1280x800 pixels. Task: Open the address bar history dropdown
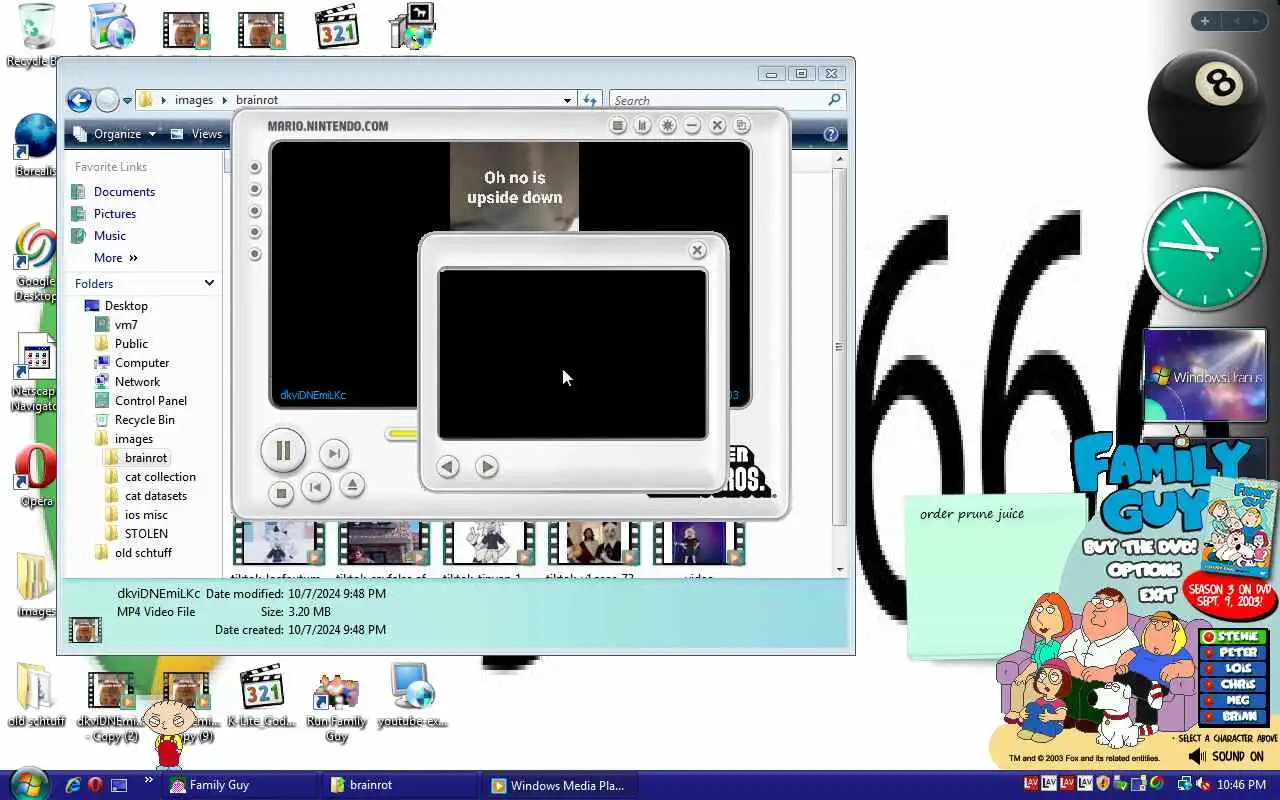point(567,100)
